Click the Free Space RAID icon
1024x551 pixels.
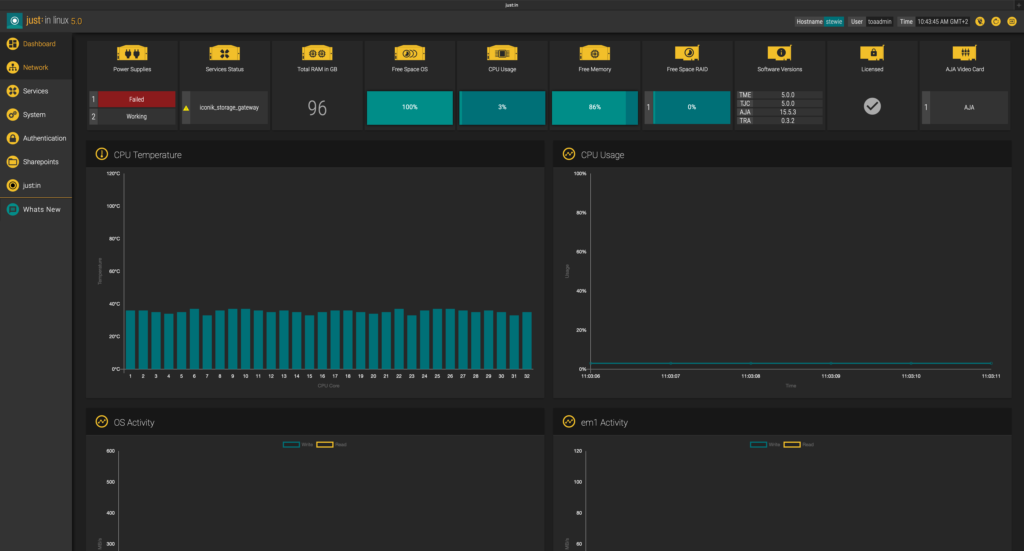pyautogui.click(x=687, y=53)
